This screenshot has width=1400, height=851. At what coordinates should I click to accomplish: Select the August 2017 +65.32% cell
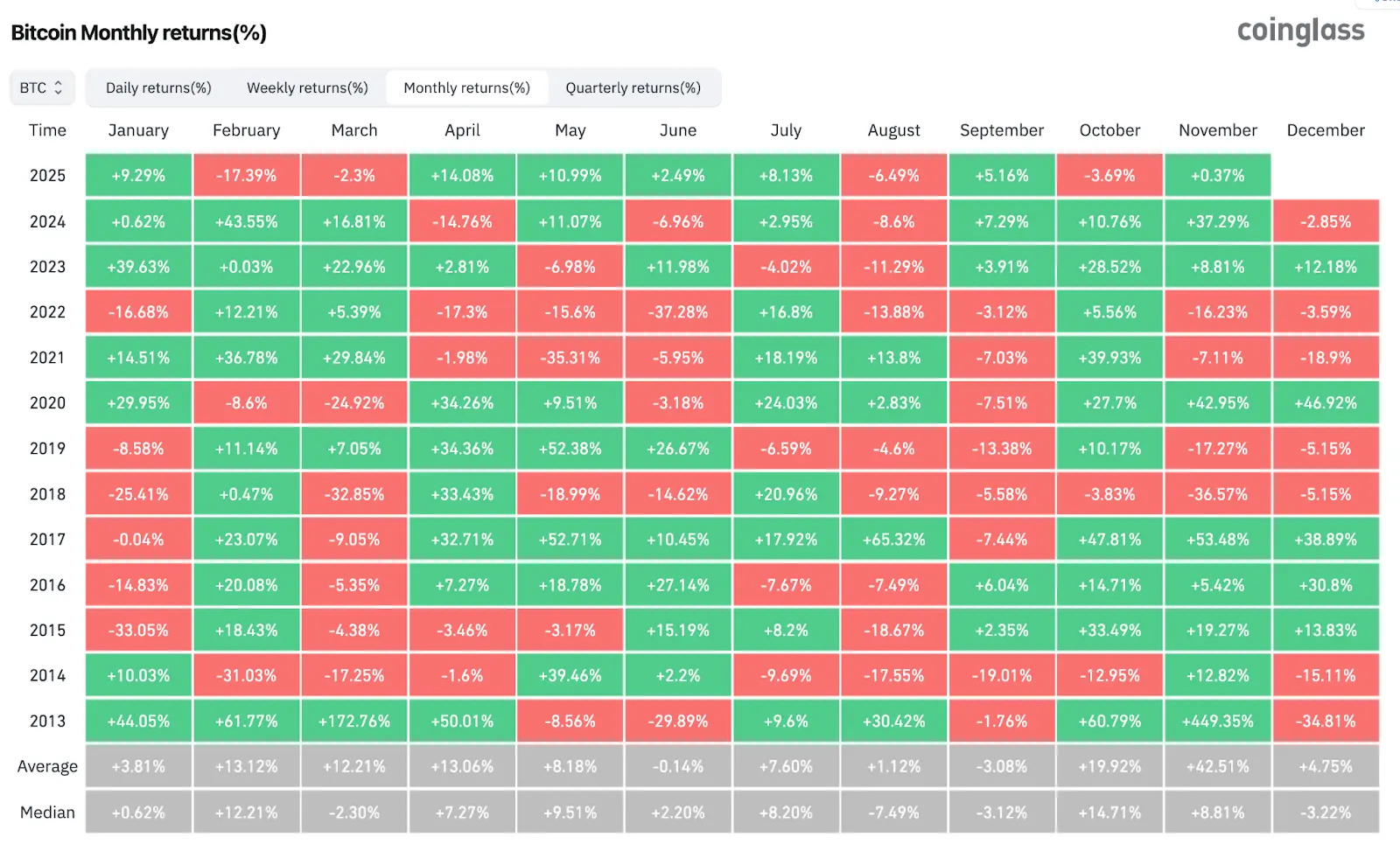tap(893, 539)
